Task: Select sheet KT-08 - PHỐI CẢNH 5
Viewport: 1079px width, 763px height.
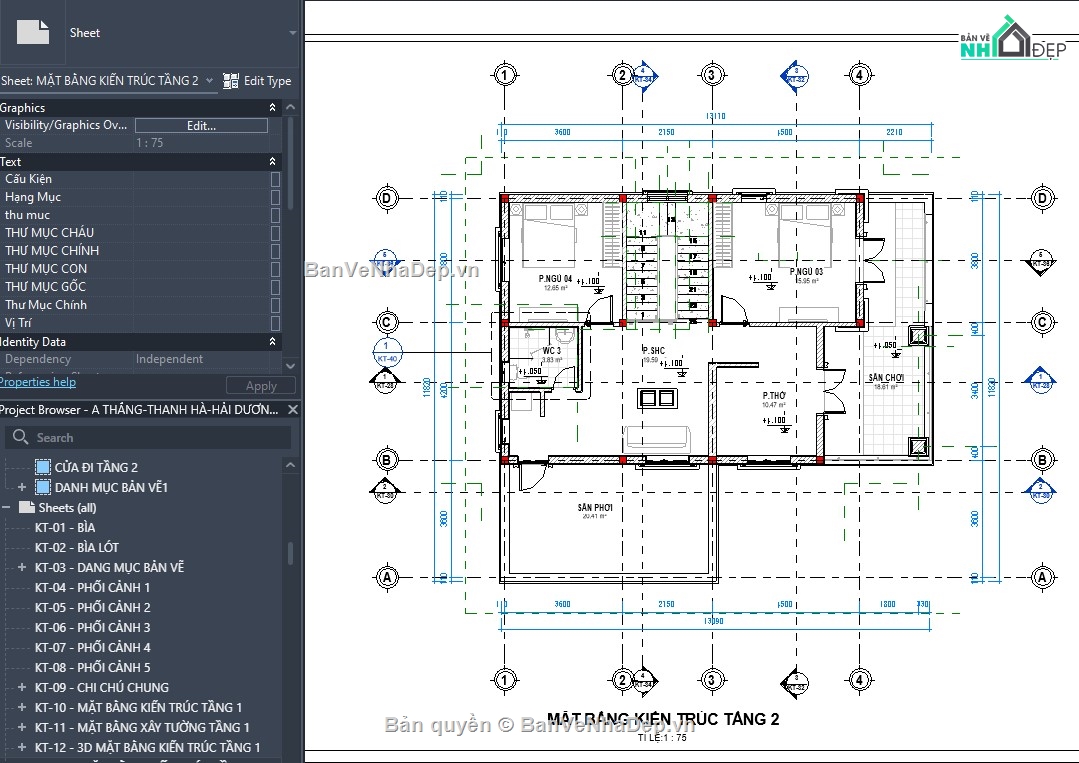Action: (92, 667)
